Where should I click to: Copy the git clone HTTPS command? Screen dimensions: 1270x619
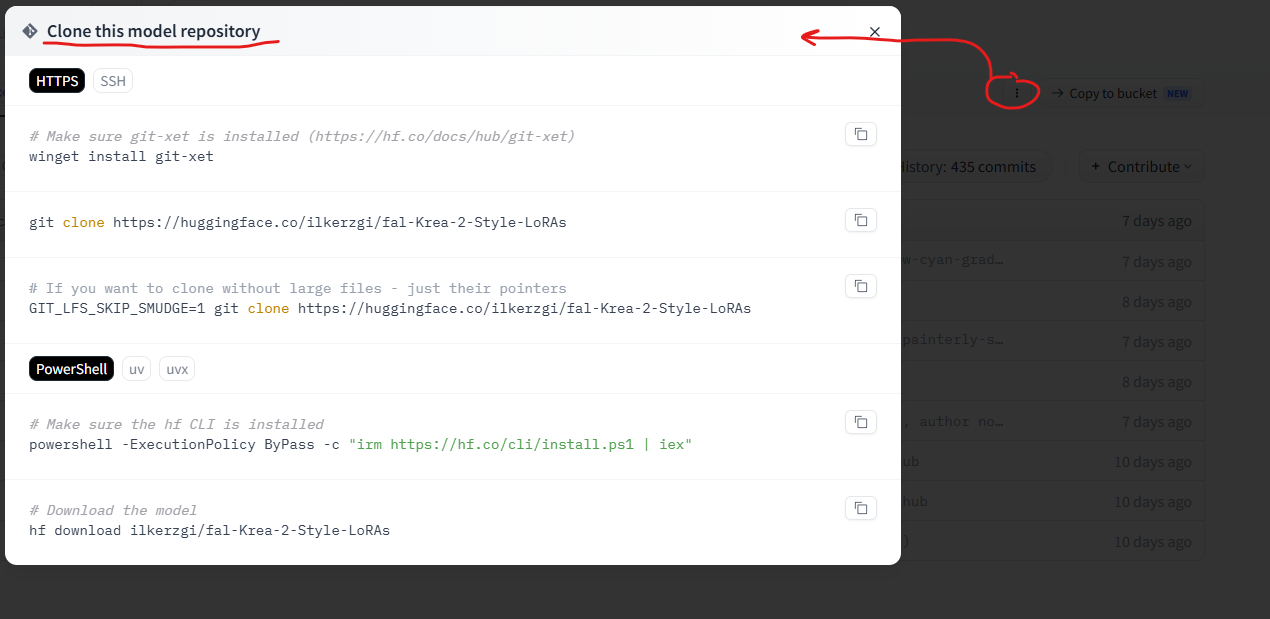pyautogui.click(x=860, y=220)
